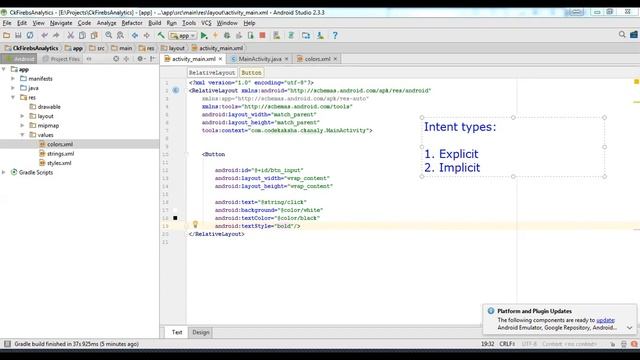Image resolution: width=640 pixels, height=360 pixels.
Task: Collapse the res folder arrow
Action: (x=13, y=97)
